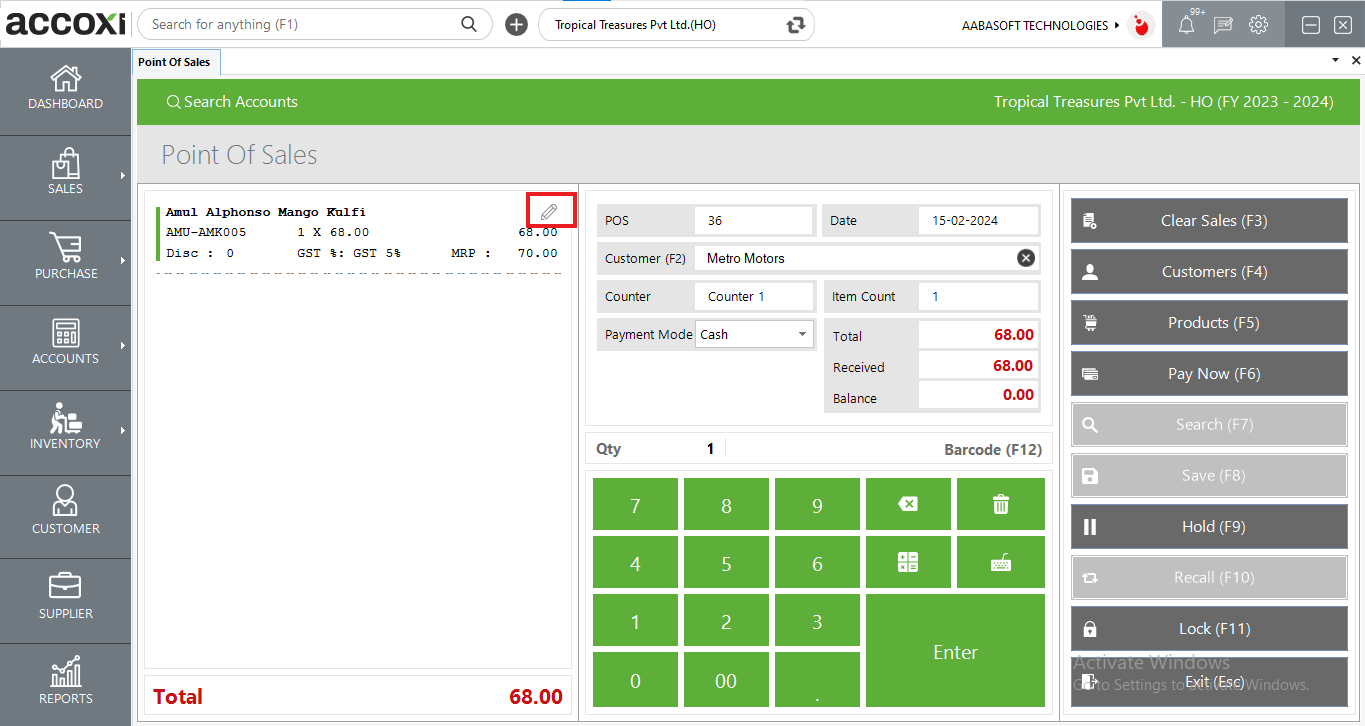Viewport: 1365px width, 726px height.
Task: Open the settings gear icon
Action: [1258, 25]
